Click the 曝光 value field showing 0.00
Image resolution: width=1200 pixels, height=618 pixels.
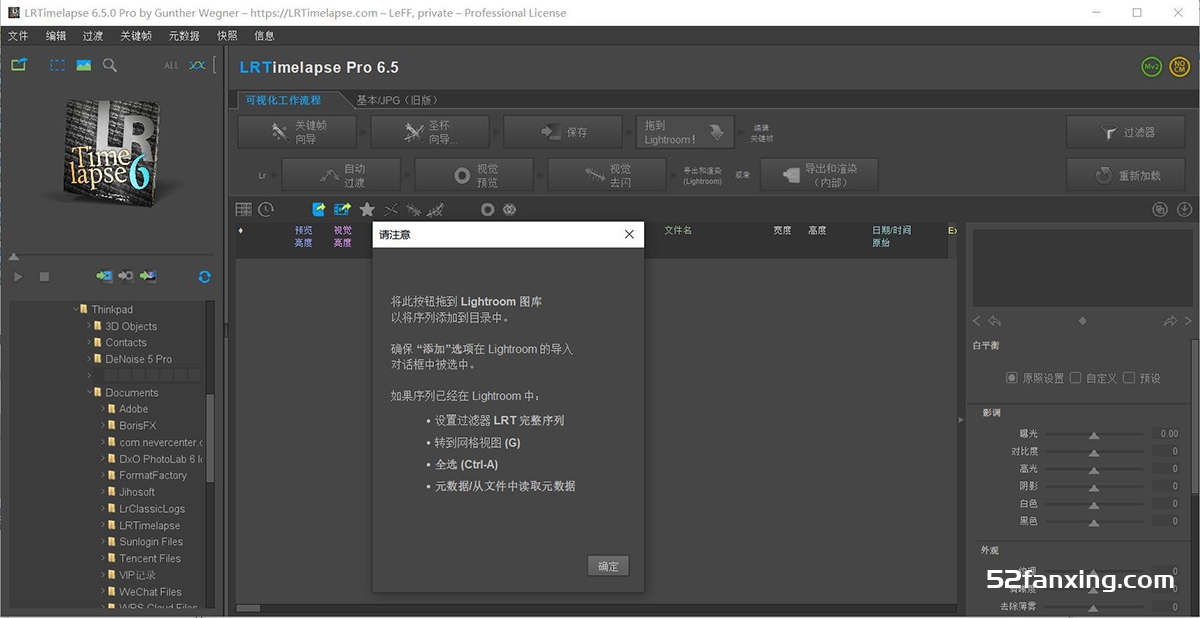(1166, 434)
